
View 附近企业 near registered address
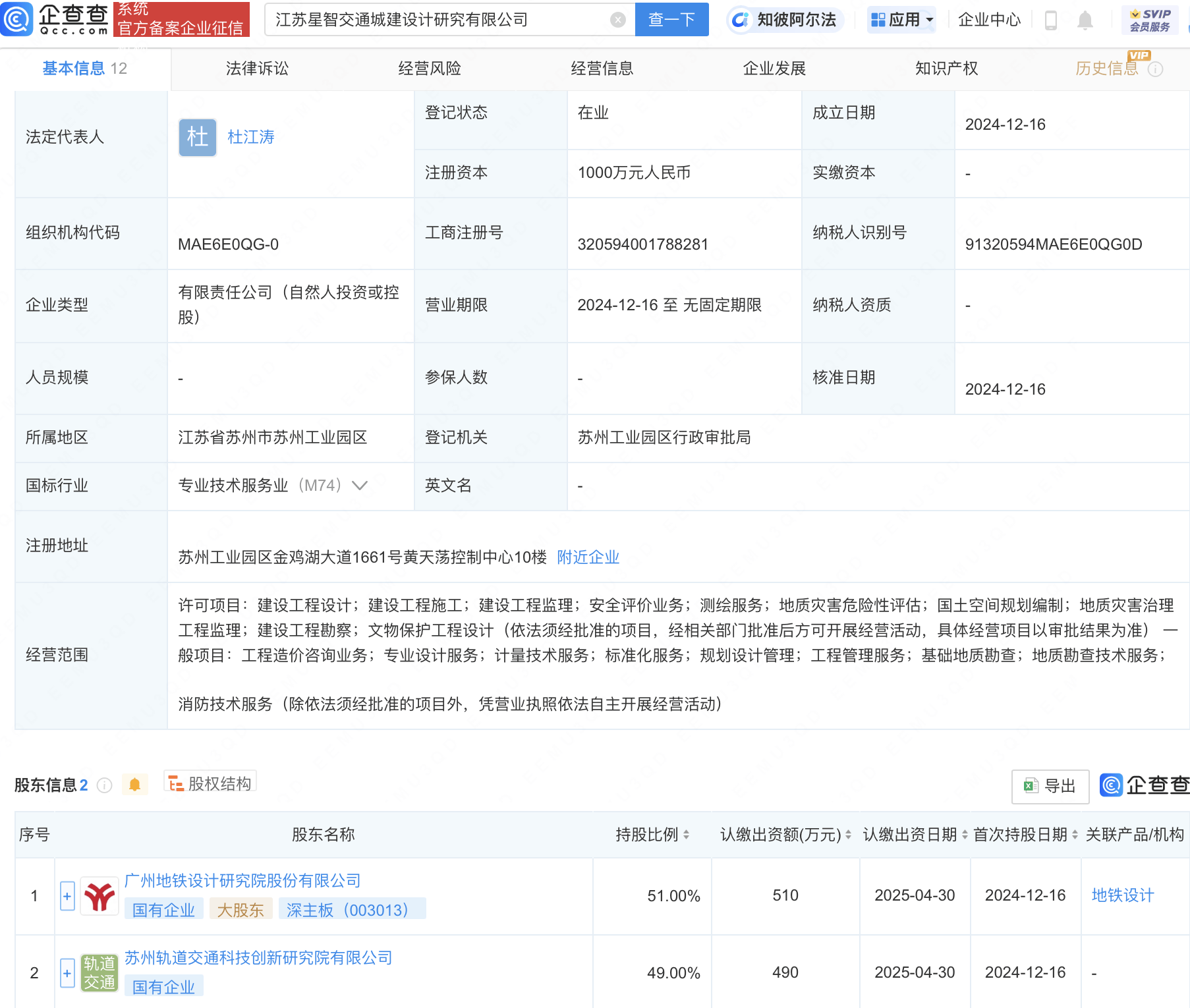tap(588, 557)
